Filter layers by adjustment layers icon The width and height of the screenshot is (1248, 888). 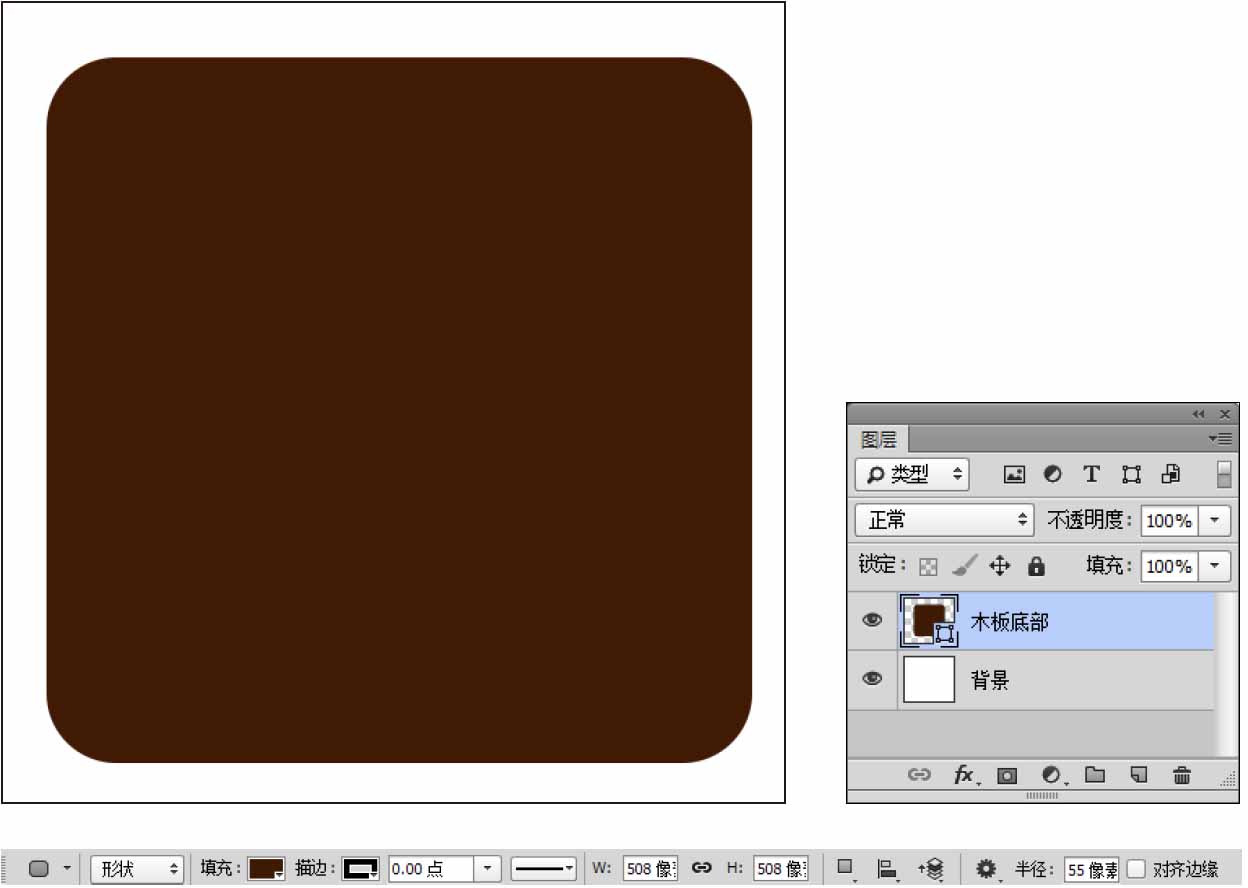coord(1052,475)
